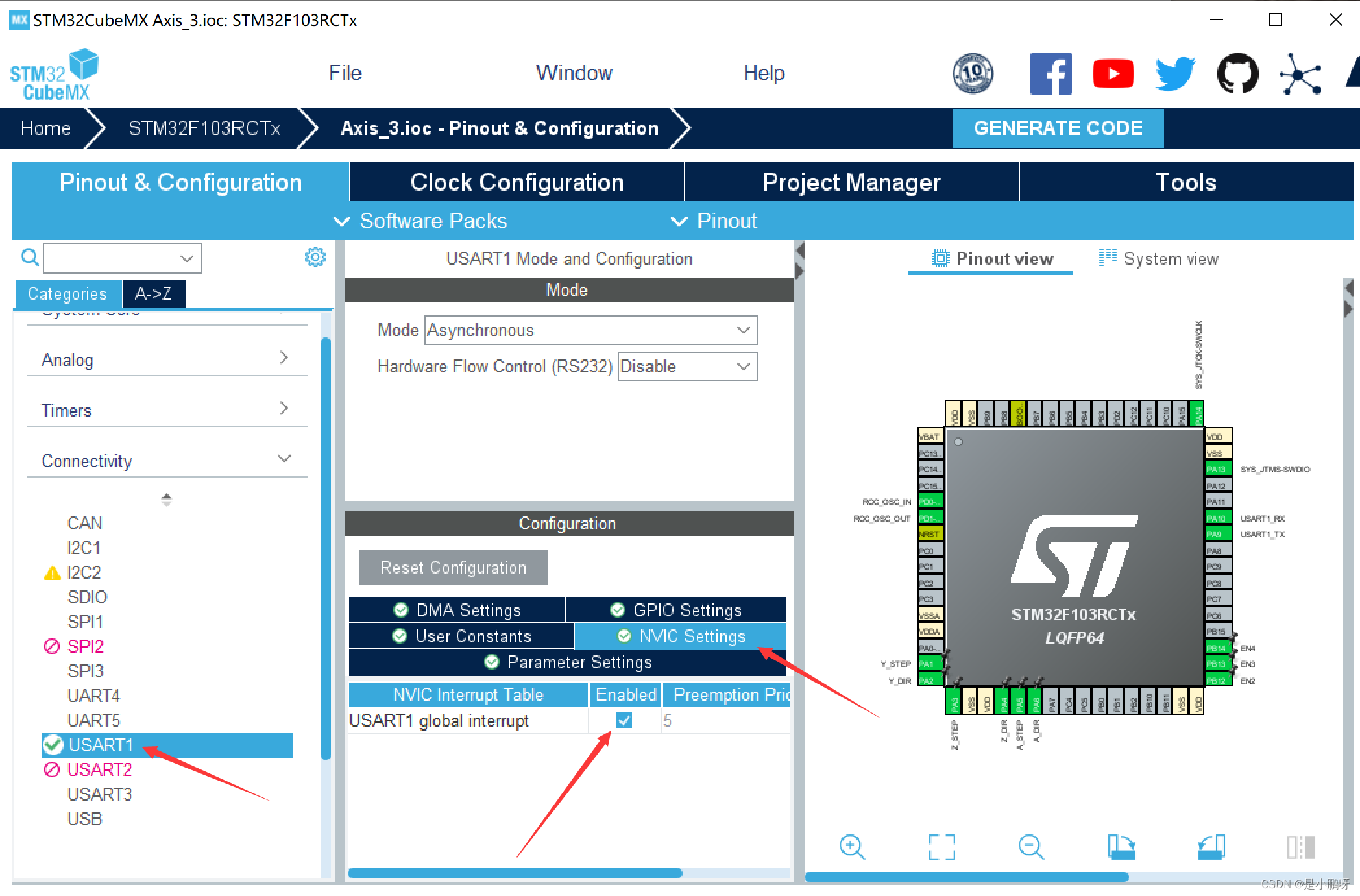Click the NRST pin on chip
The image size is (1360, 896).
tap(930, 534)
